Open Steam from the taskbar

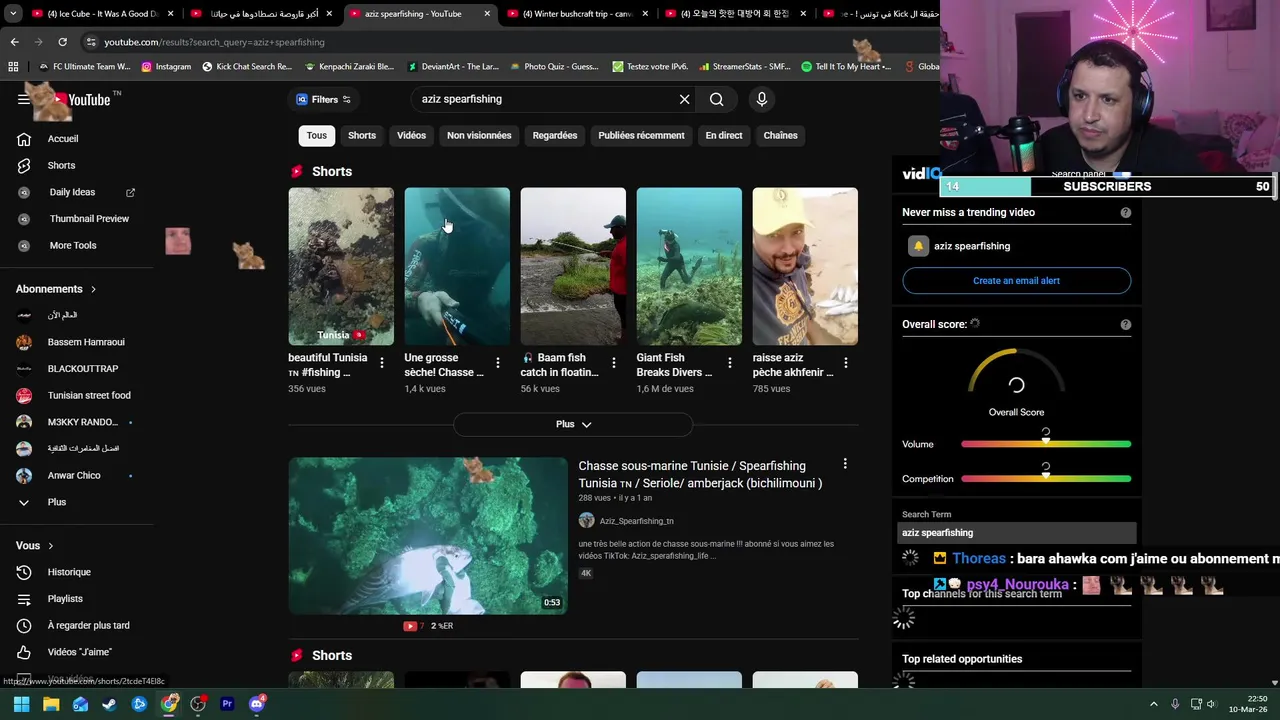(x=109, y=704)
